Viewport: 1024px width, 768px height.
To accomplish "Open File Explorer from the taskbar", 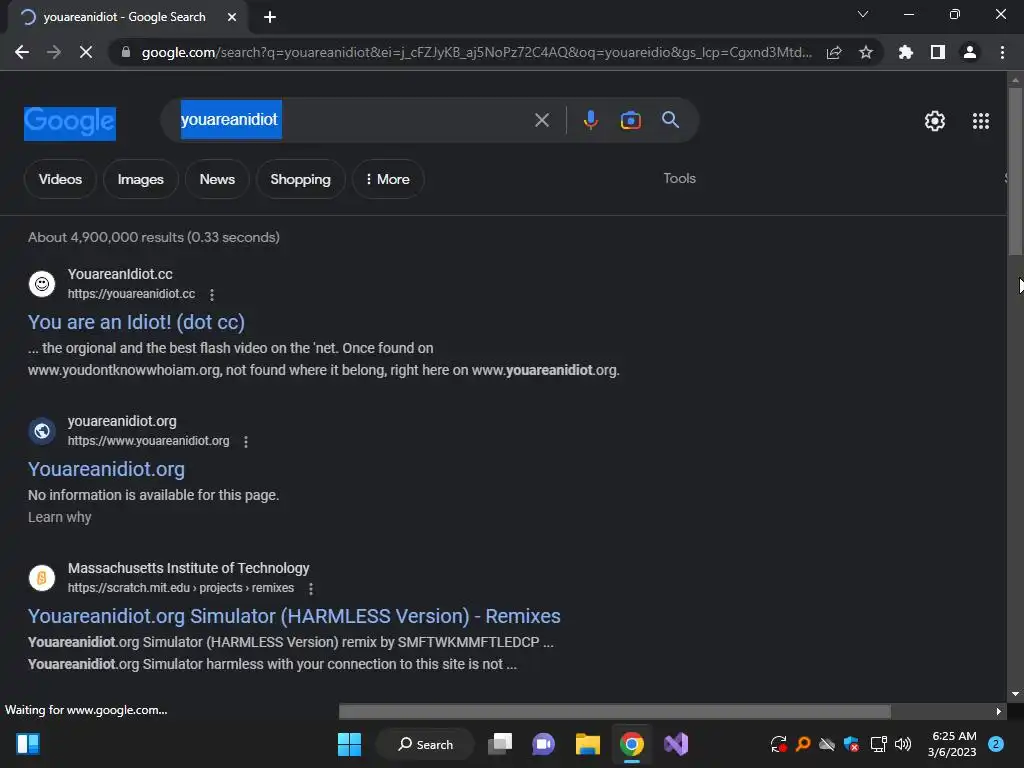I will (x=588, y=744).
